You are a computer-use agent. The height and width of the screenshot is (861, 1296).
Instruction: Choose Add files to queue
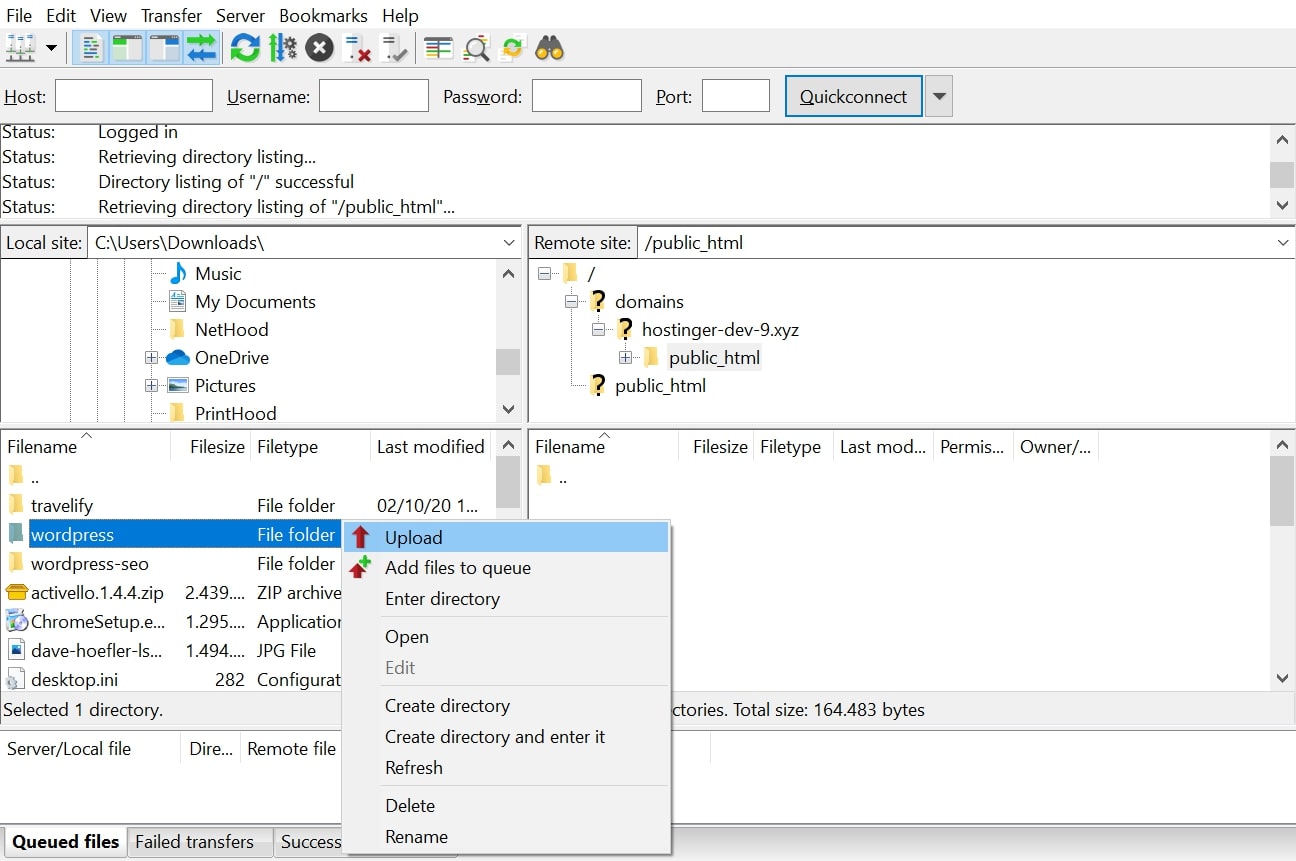[x=505, y=568]
